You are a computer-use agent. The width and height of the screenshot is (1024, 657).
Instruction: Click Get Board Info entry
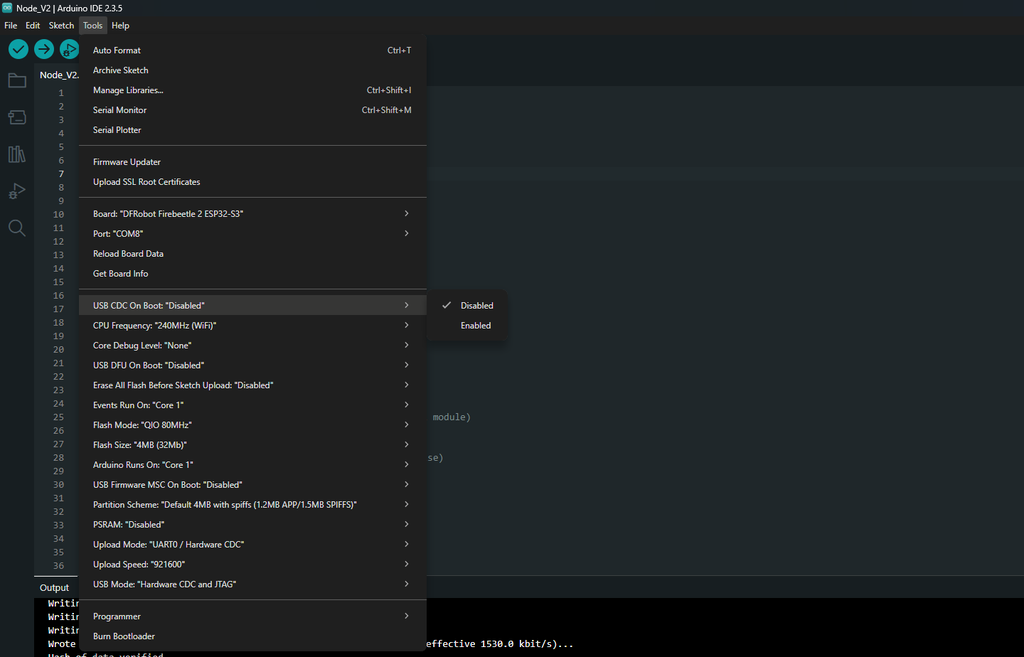click(120, 274)
